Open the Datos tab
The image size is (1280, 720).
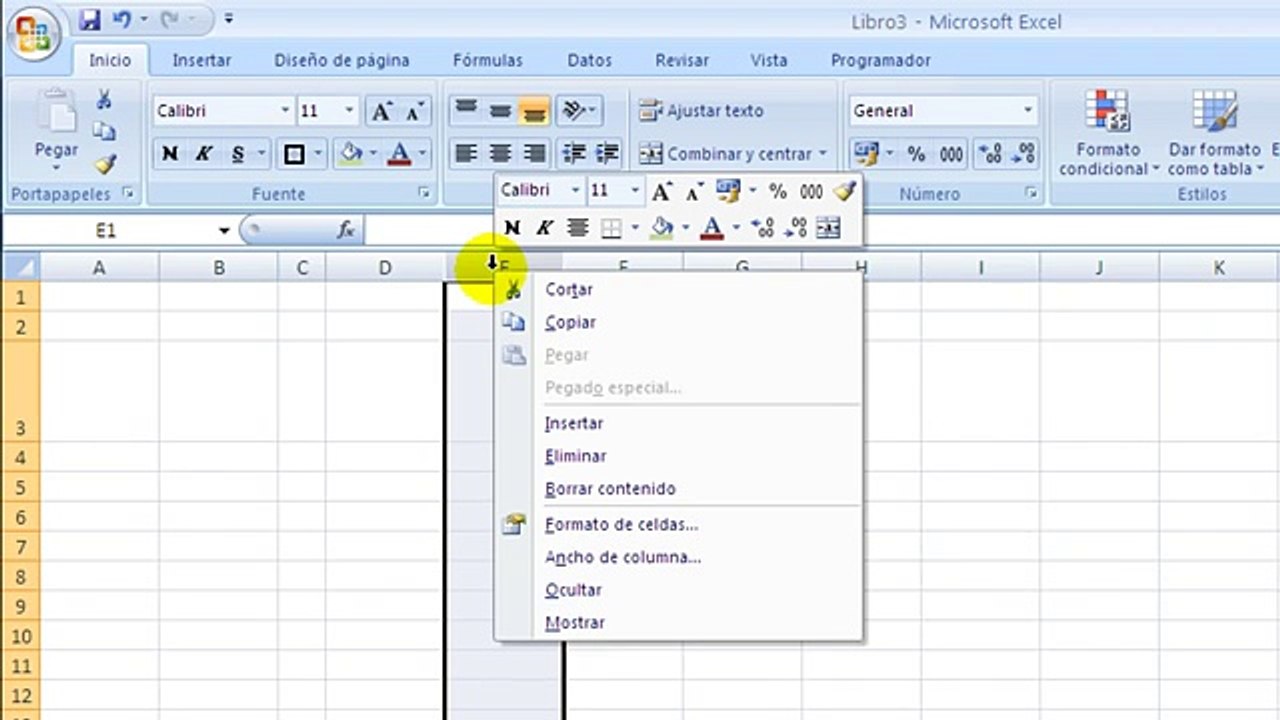point(590,60)
